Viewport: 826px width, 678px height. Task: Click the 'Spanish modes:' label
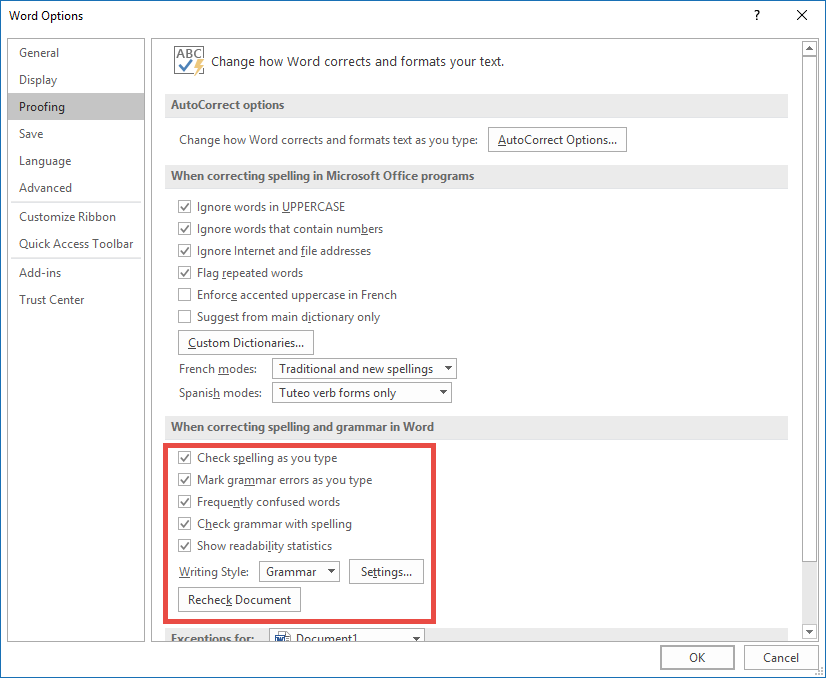pos(220,393)
